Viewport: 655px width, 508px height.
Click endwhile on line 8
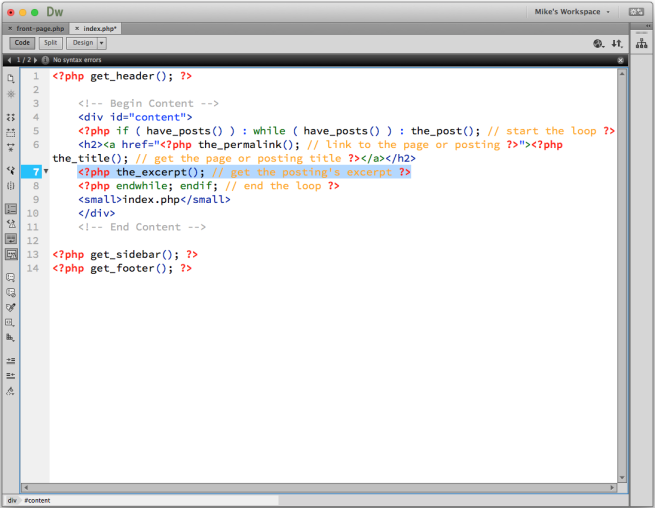[x=141, y=186]
